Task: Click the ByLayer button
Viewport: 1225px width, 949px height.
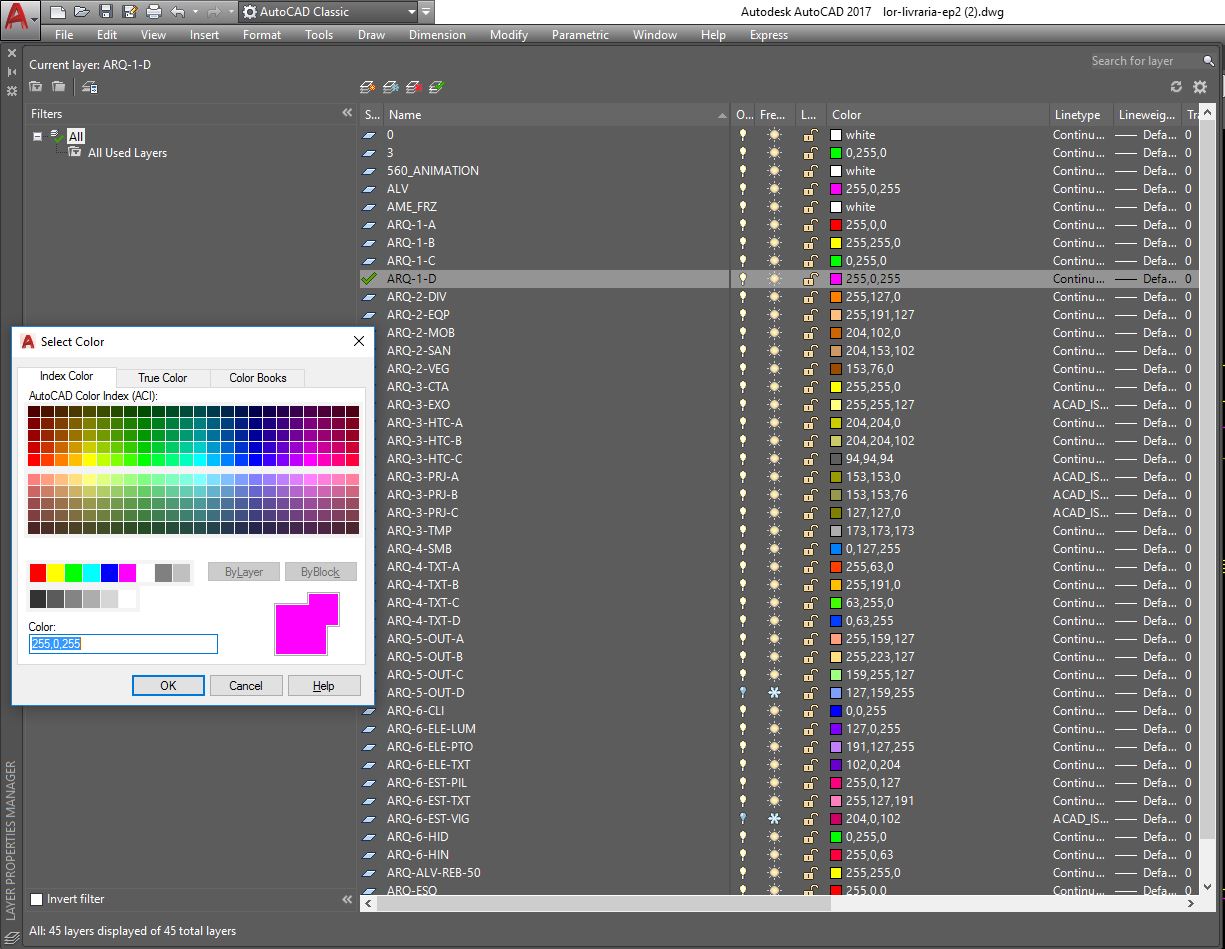Action: tap(244, 571)
